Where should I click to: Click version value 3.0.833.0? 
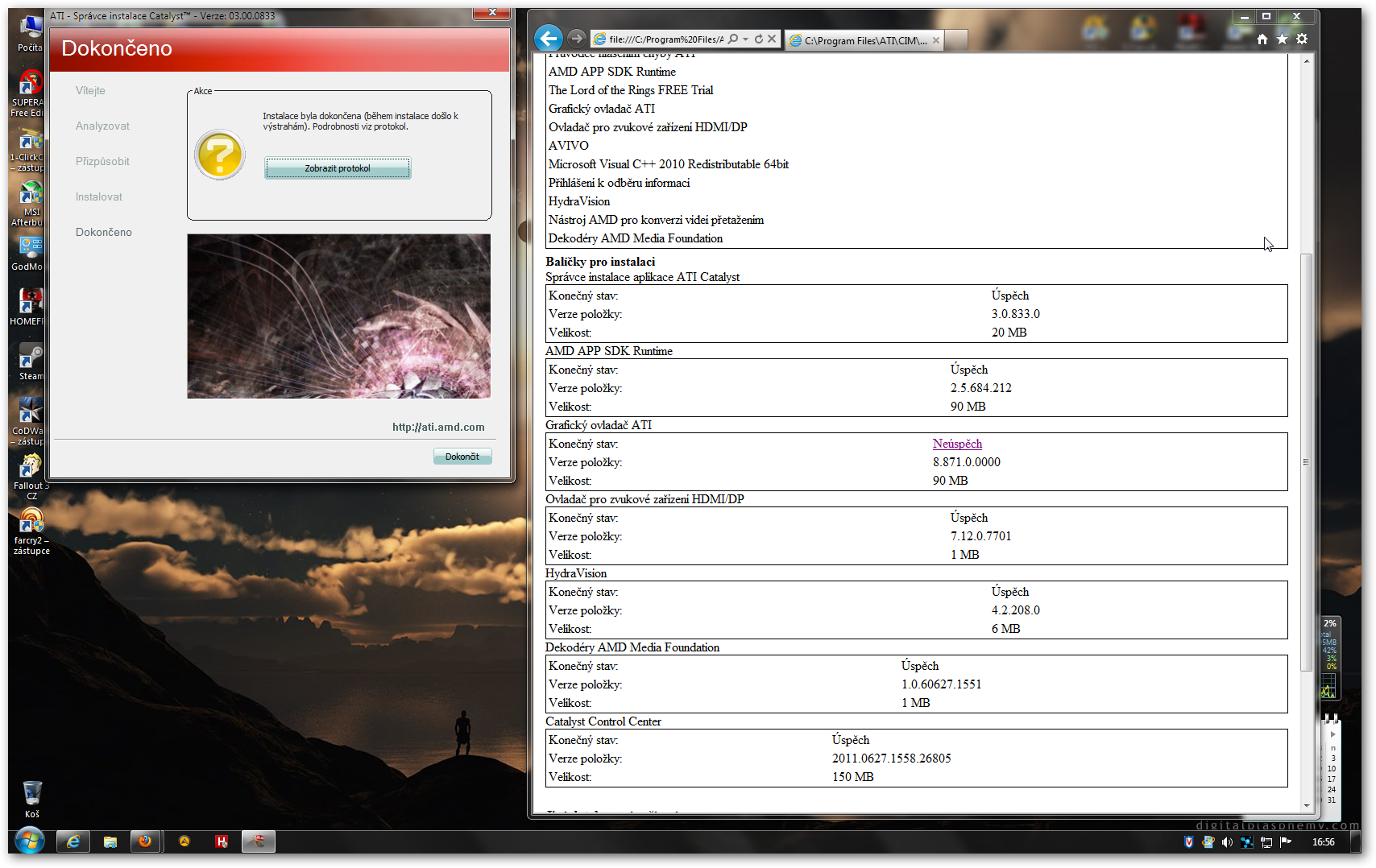(x=1016, y=314)
